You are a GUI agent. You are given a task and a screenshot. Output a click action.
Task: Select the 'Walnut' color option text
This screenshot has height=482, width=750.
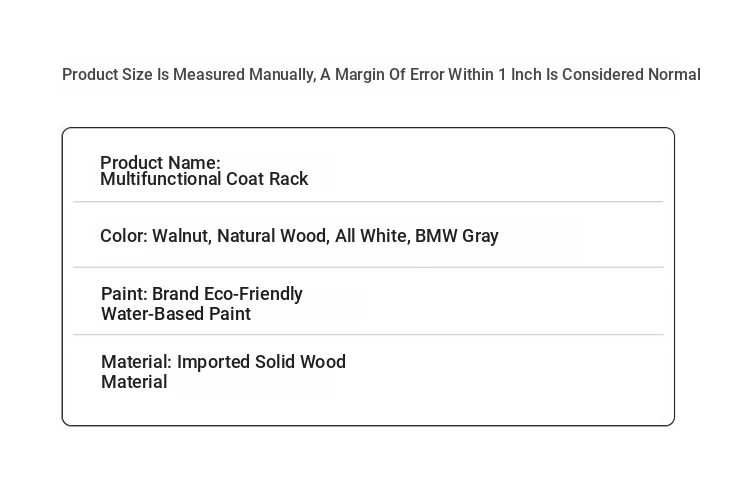pos(182,236)
